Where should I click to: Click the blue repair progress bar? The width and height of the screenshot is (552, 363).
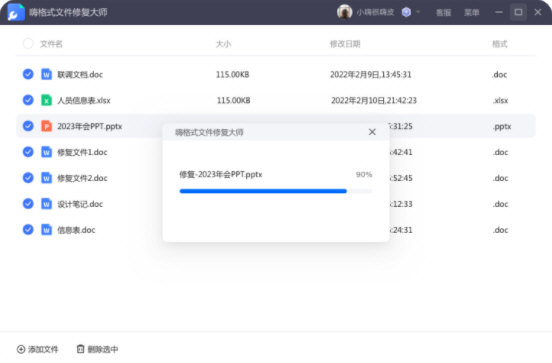(x=263, y=191)
